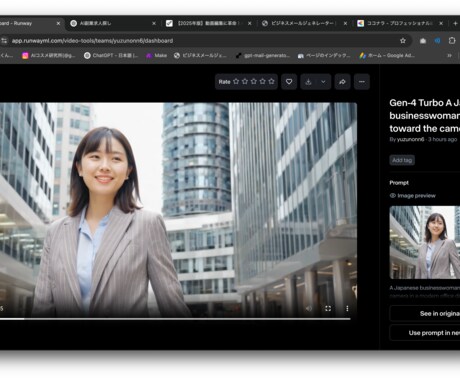Click the main video of the businesswoman
Viewport: 460px width, 380px height.
(178, 210)
